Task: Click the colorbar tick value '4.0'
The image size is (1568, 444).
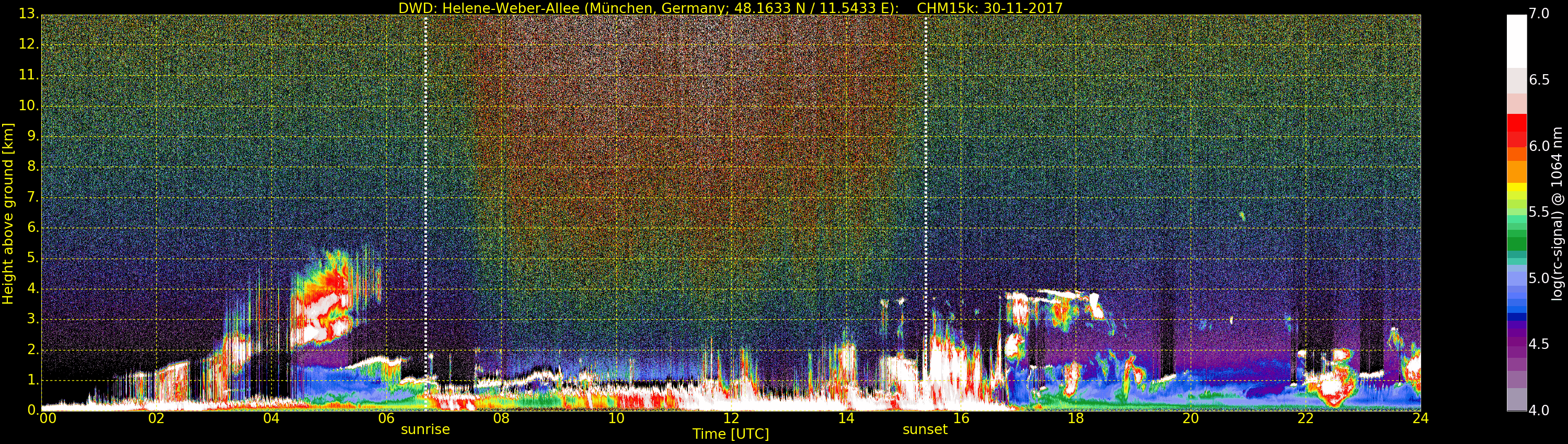Action: click(x=1539, y=411)
